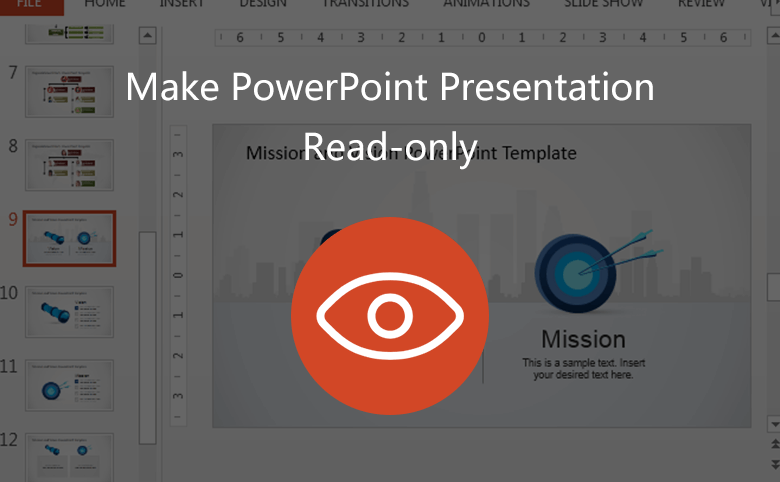780x482 pixels.
Task: Select slide 11 thumbnail
Action: pos(70,386)
